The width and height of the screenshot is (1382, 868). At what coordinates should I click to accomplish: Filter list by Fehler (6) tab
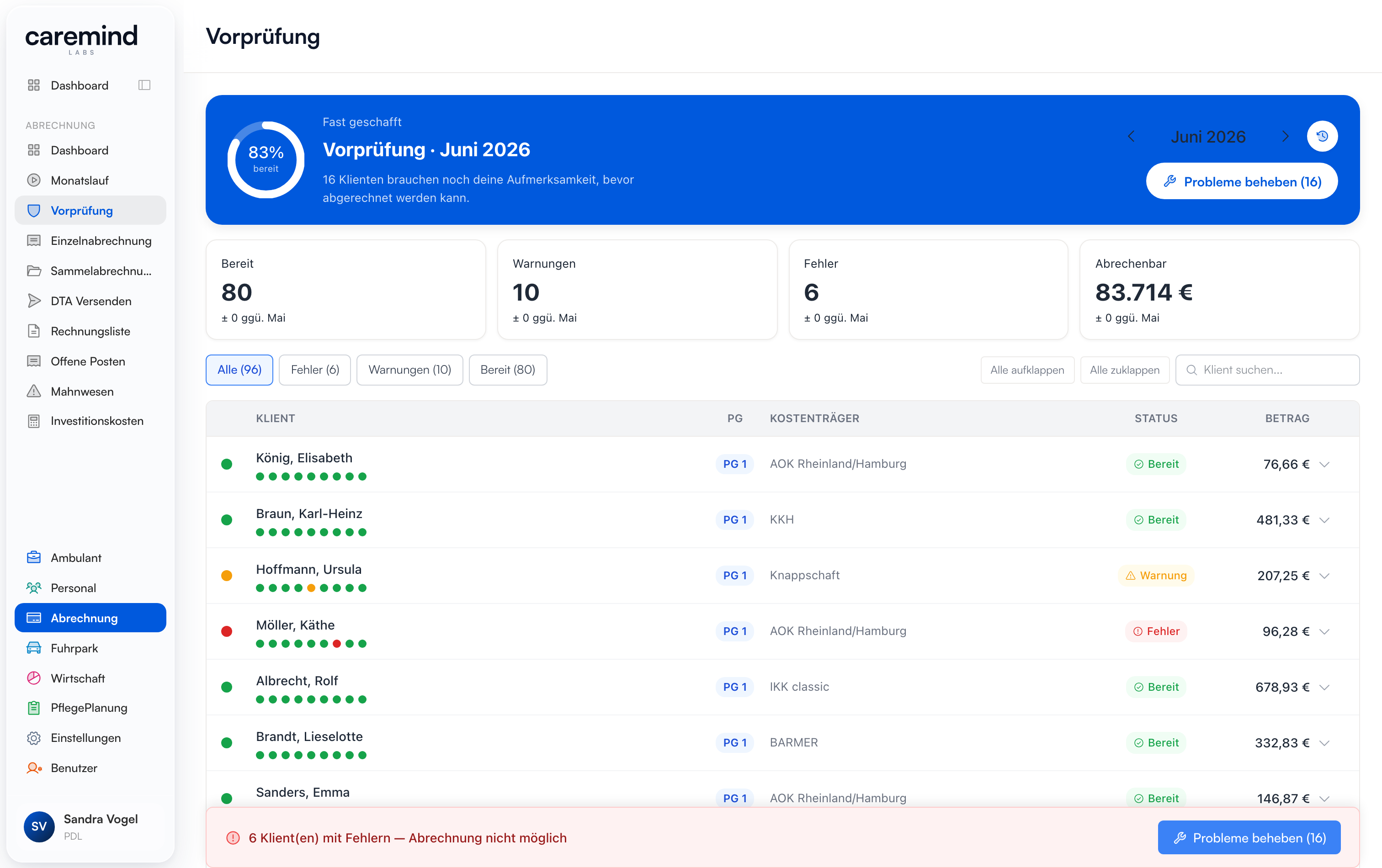[314, 370]
